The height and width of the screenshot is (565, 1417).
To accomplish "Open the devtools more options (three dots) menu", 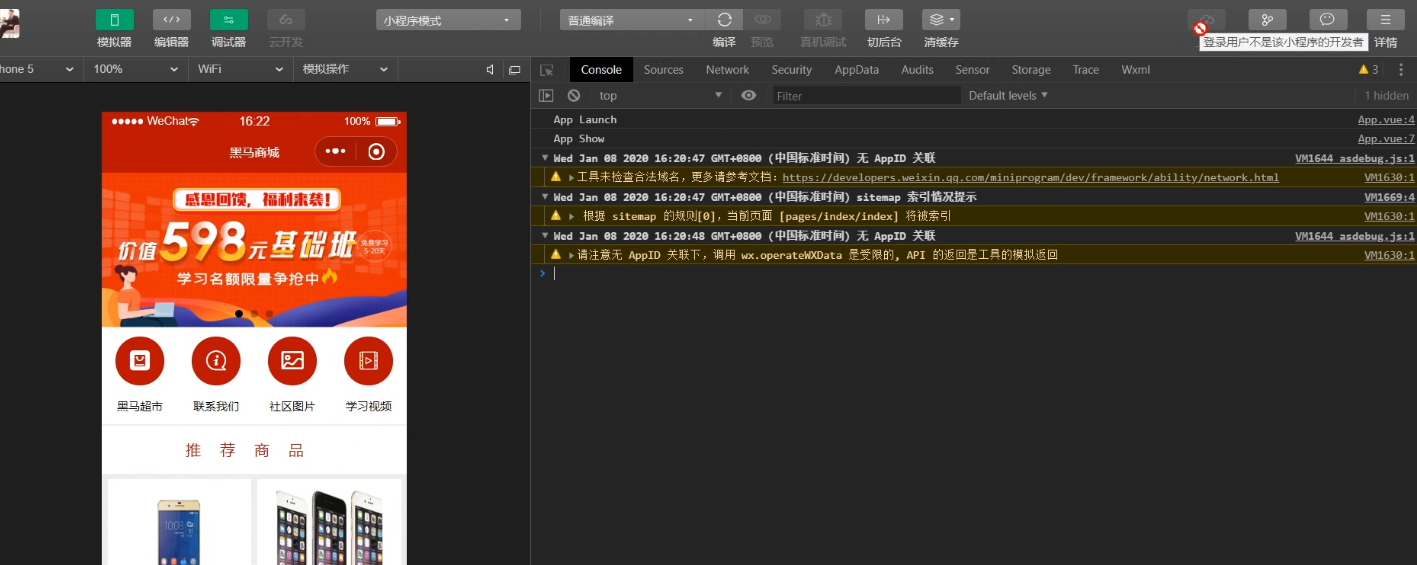I will coord(1400,70).
